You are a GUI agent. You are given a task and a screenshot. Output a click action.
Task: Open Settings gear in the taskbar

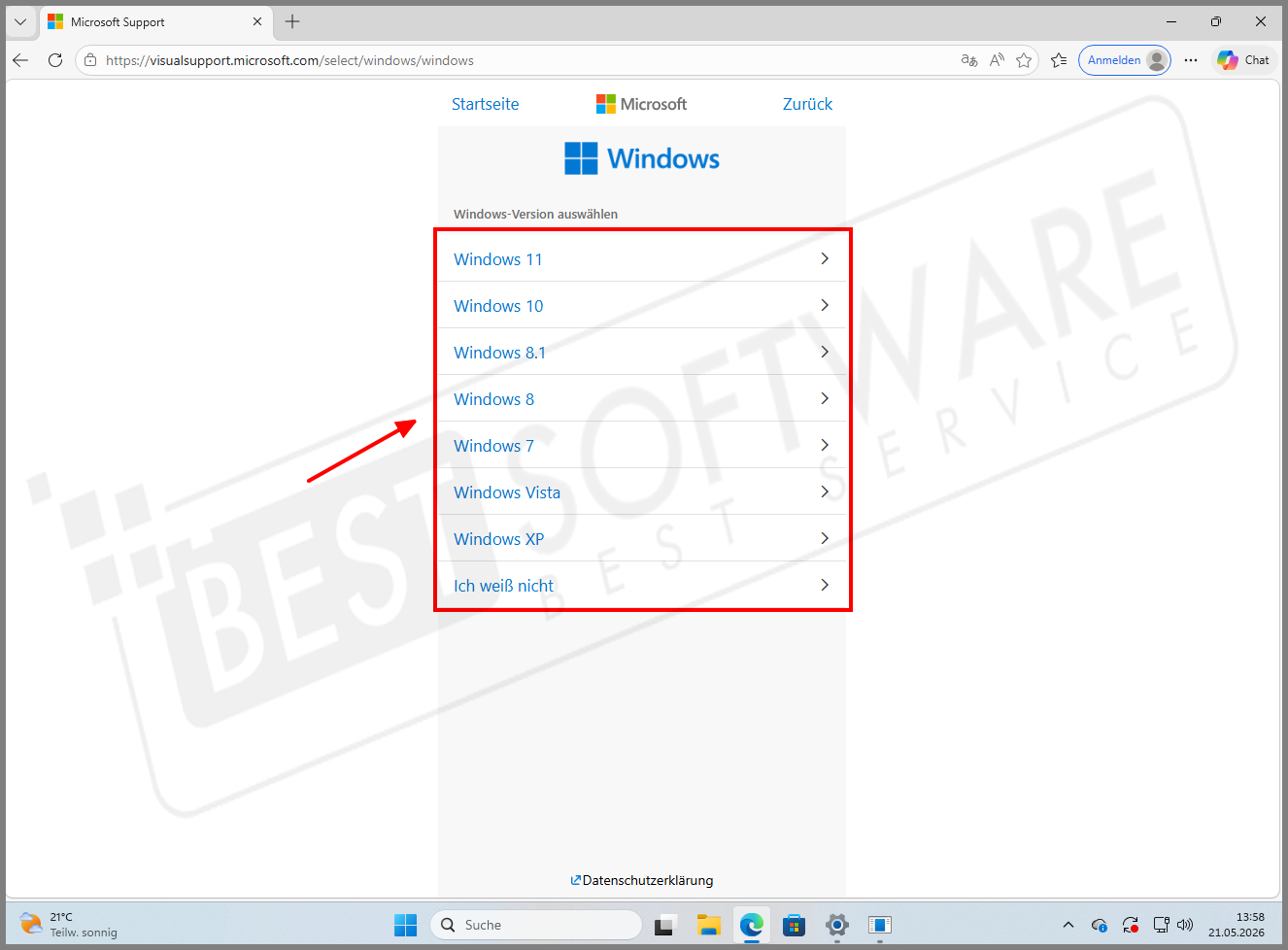[837, 925]
